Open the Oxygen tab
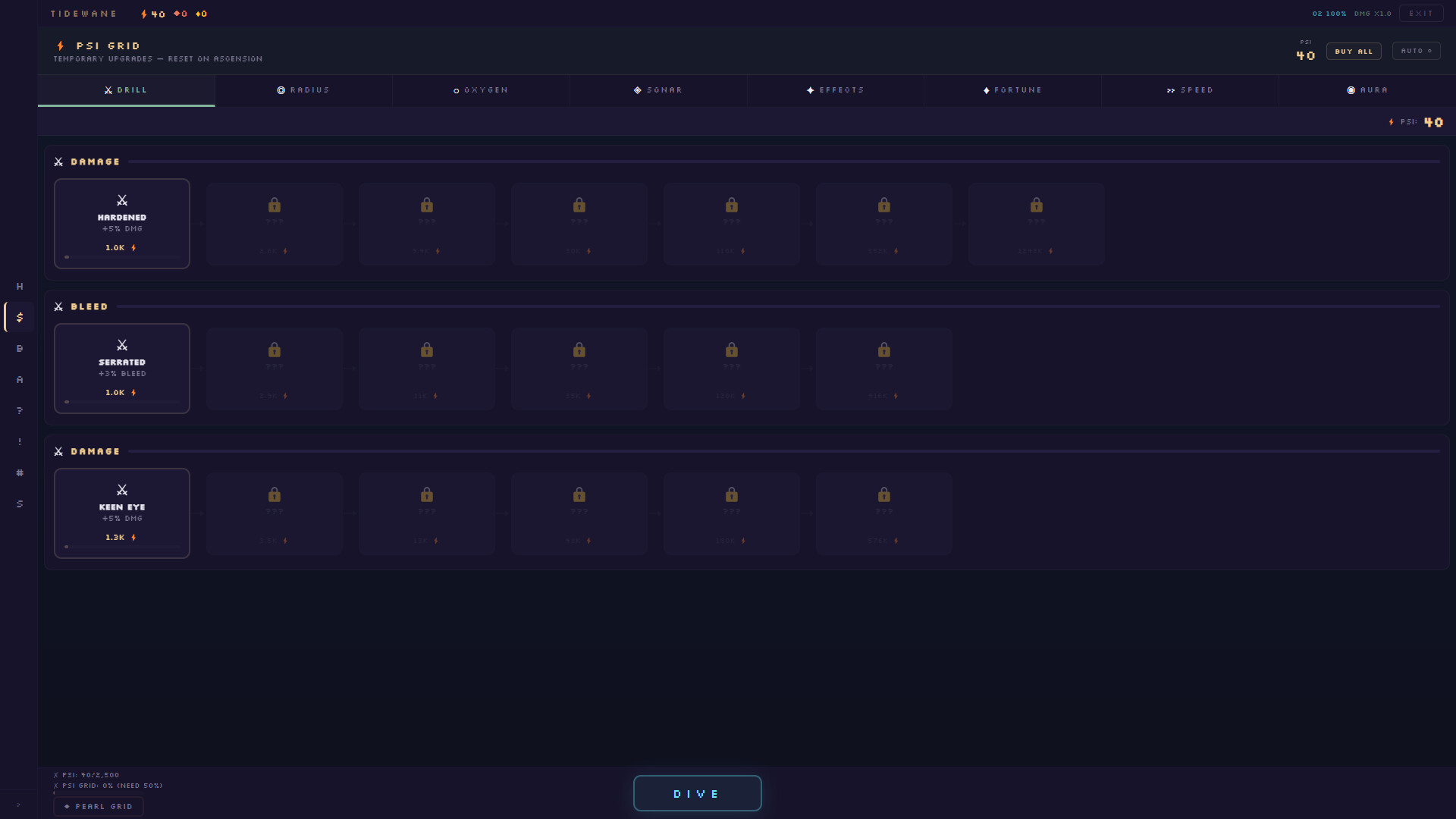 click(481, 90)
